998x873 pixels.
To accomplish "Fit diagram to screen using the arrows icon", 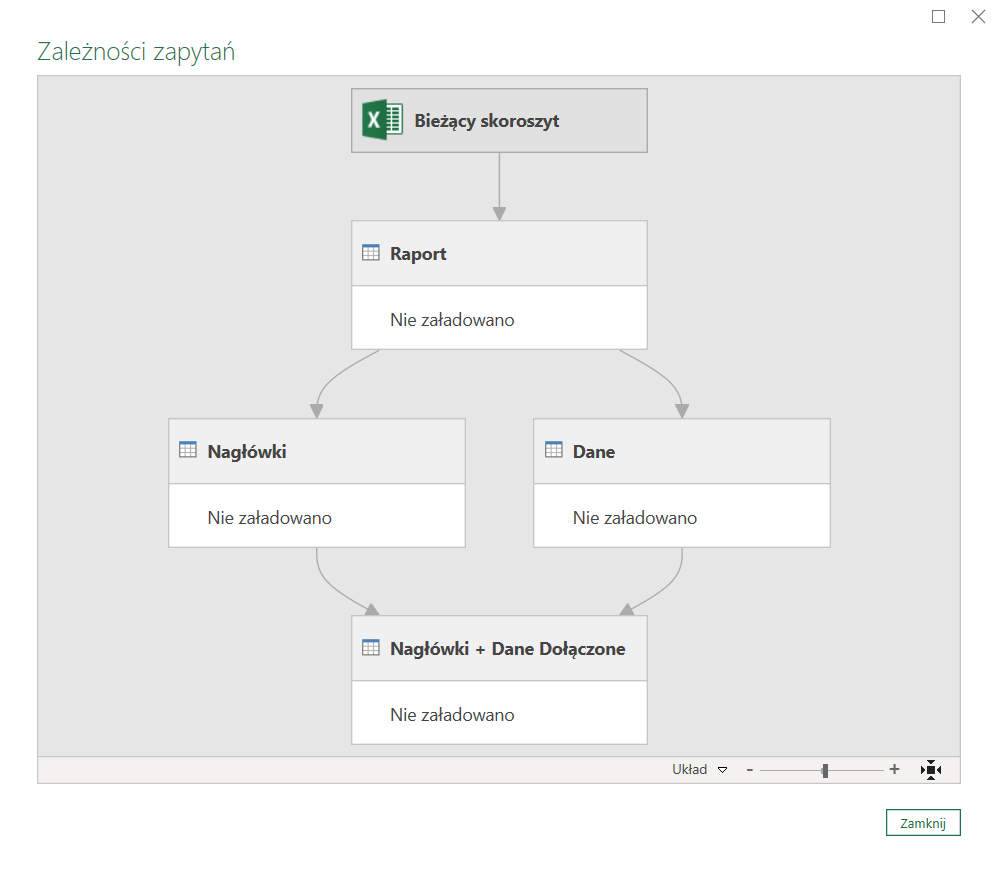I will [930, 770].
